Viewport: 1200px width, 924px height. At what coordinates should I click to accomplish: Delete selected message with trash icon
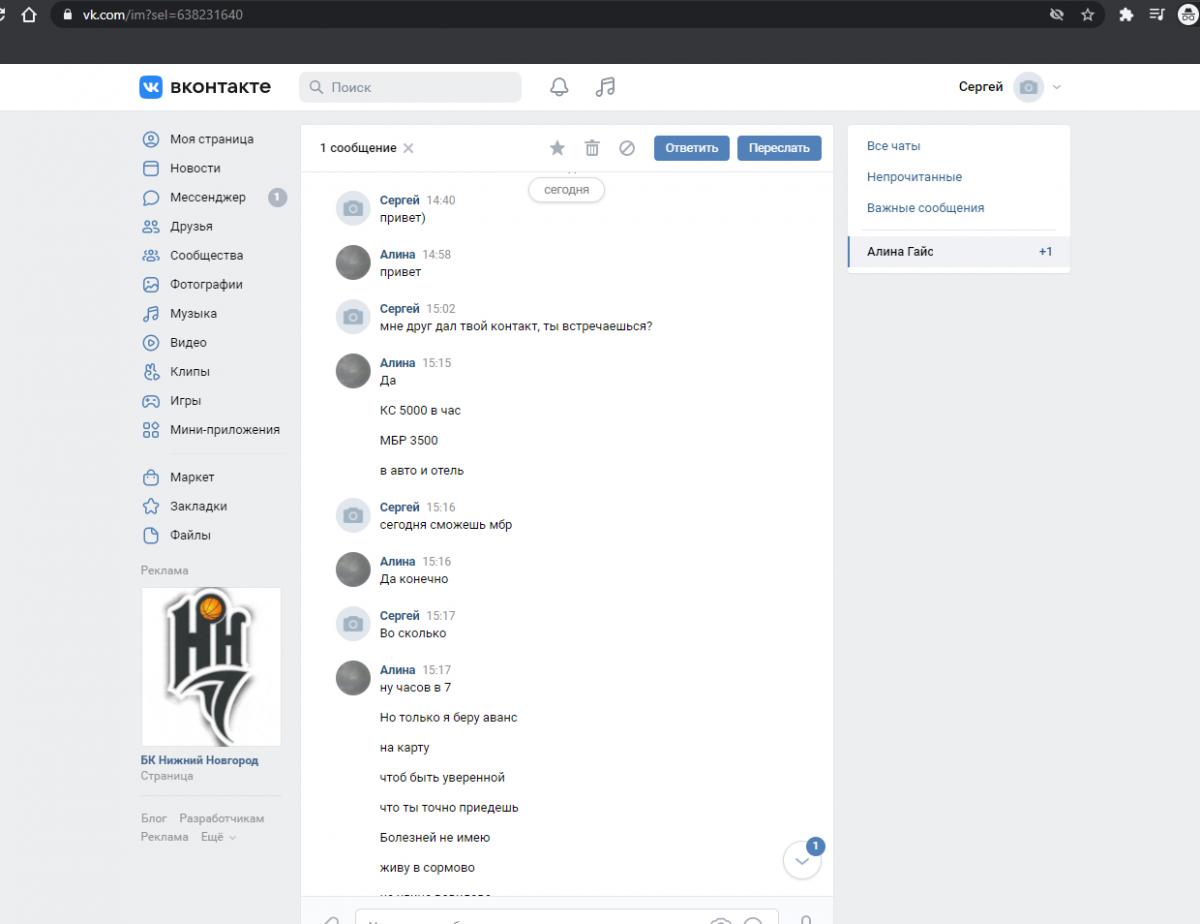(592, 148)
